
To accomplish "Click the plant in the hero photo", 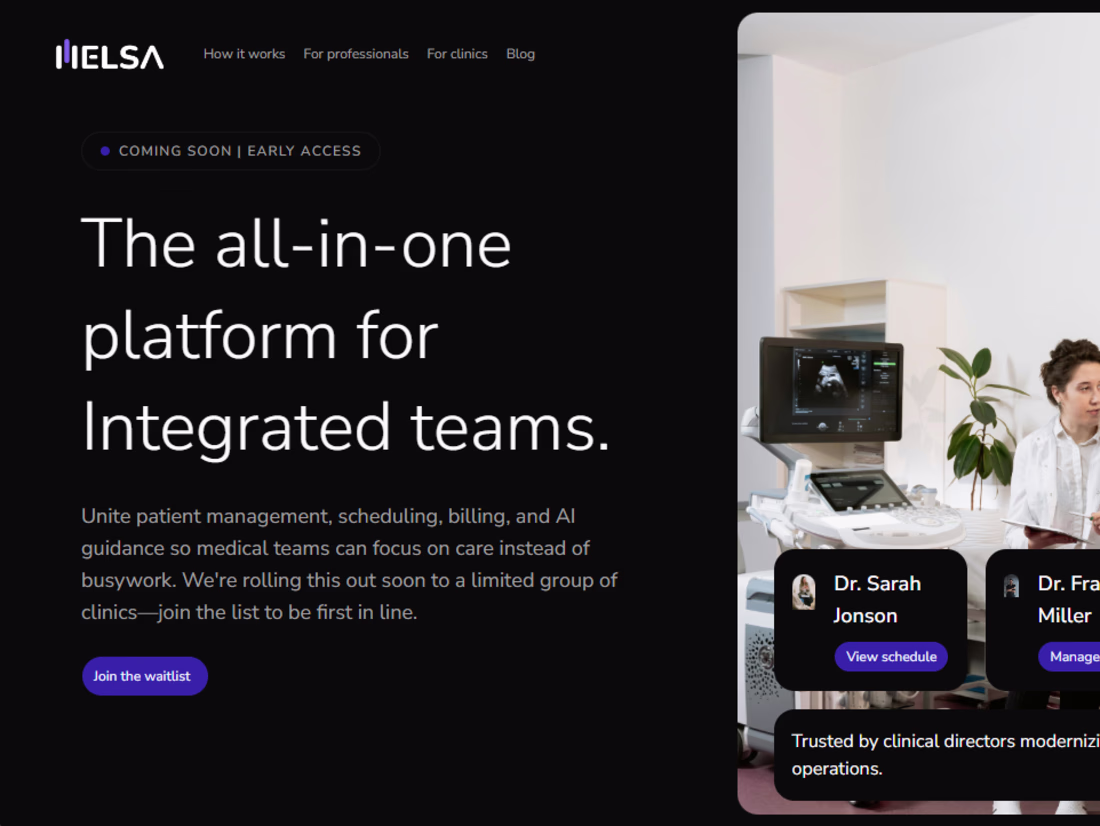I will [981, 421].
